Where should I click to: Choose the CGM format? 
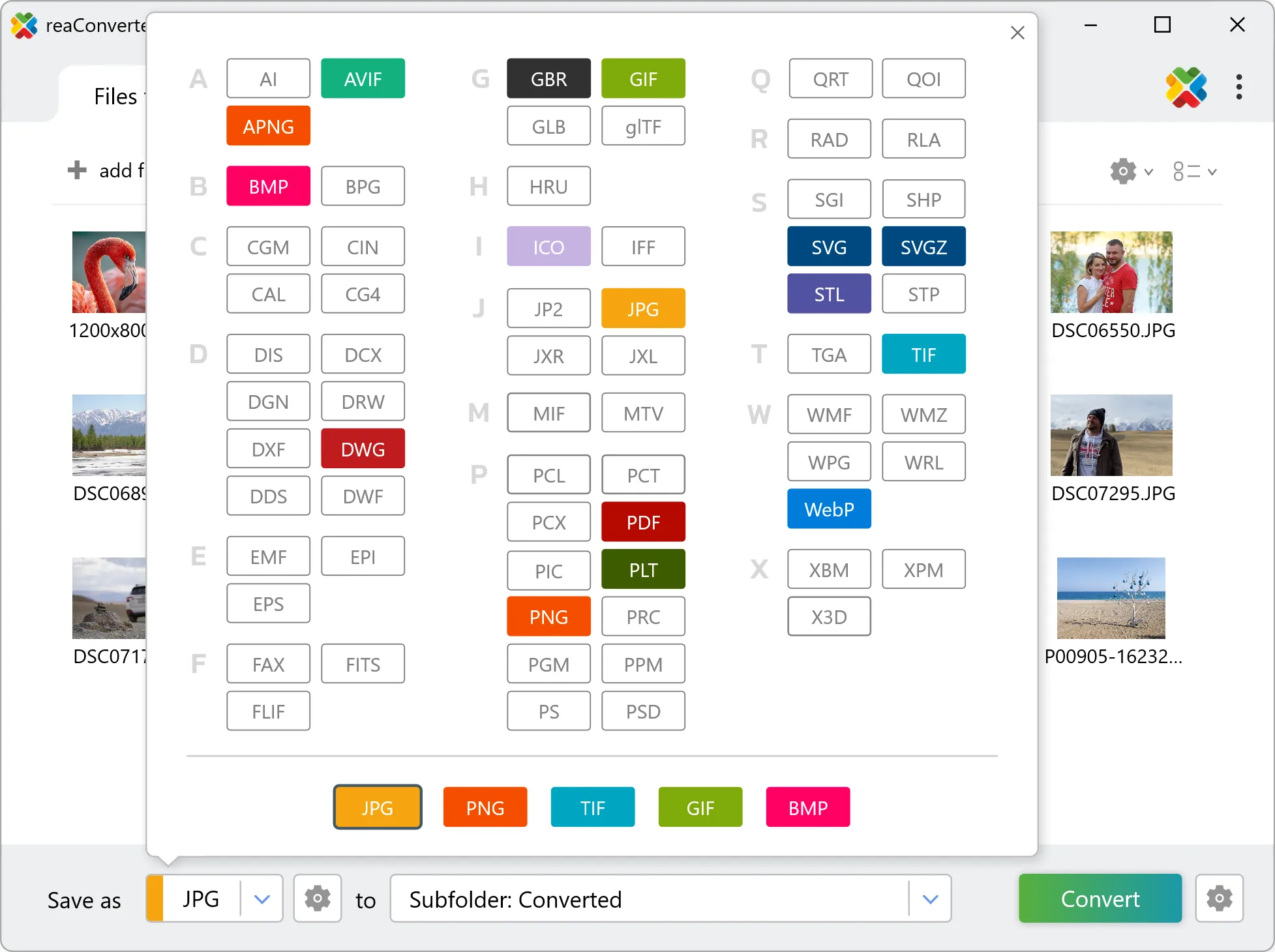point(268,246)
